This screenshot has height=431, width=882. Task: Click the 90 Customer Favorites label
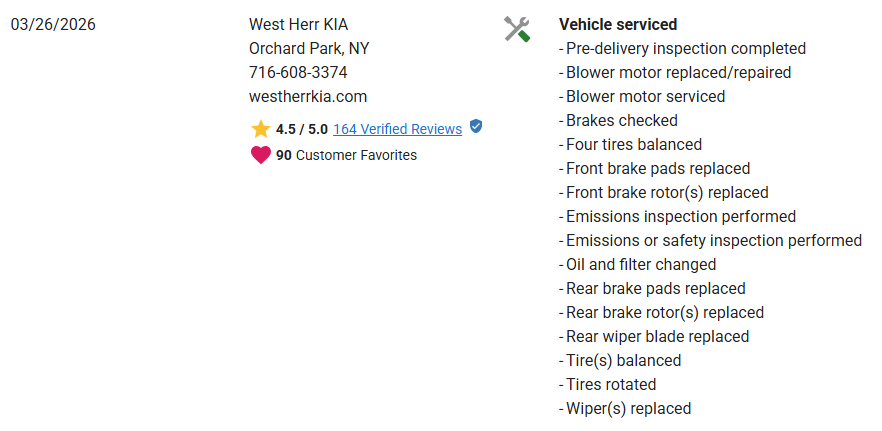tap(346, 155)
